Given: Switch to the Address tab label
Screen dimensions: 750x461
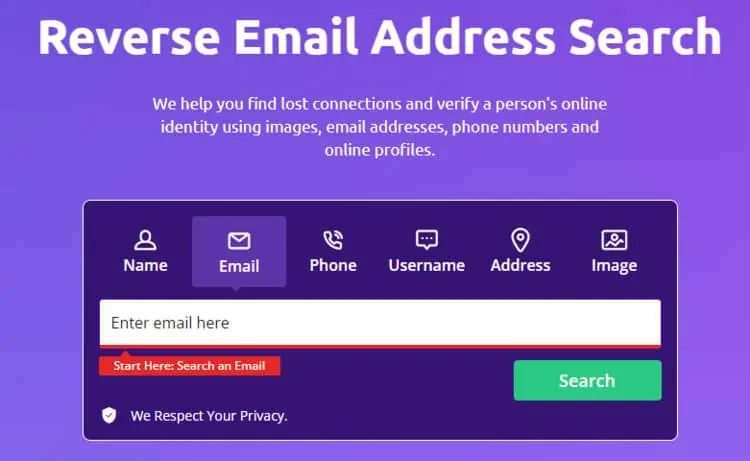Looking at the screenshot, I should pyautogui.click(x=520, y=265).
